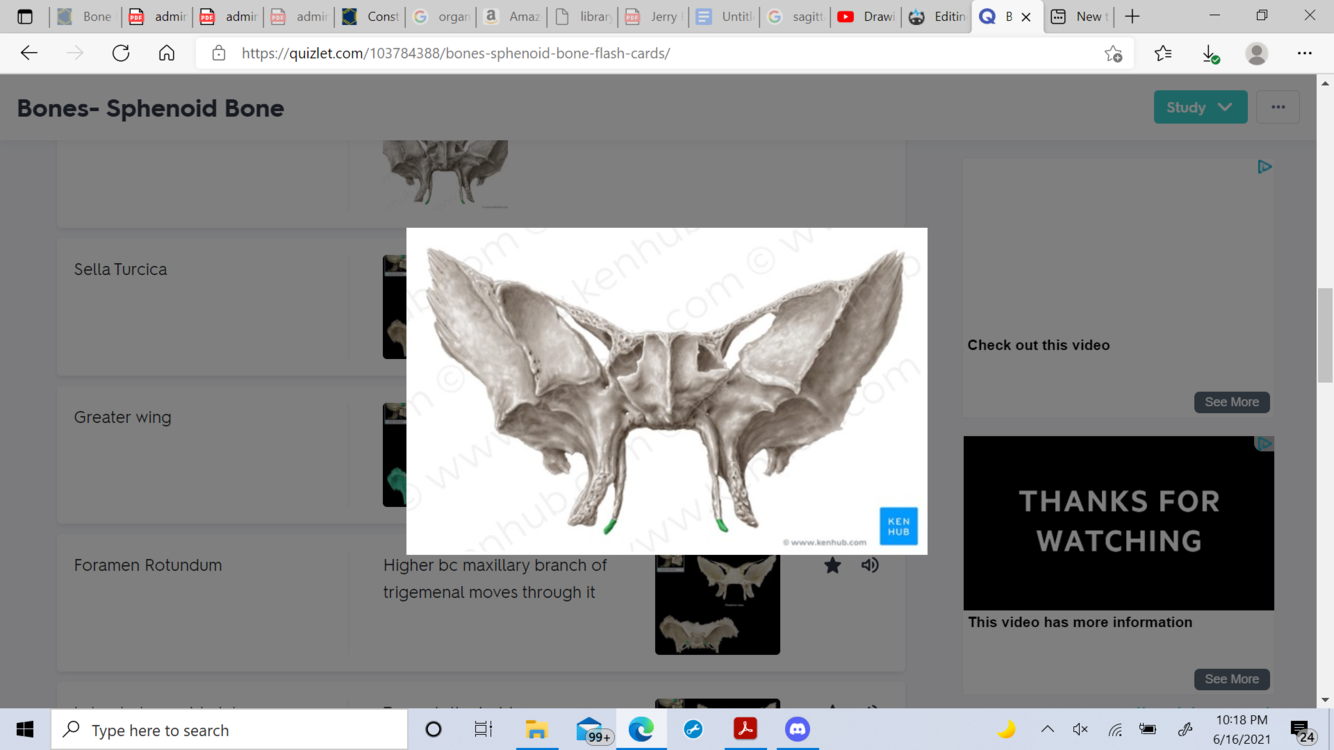Click the scrollbar down arrow

[1325, 700]
